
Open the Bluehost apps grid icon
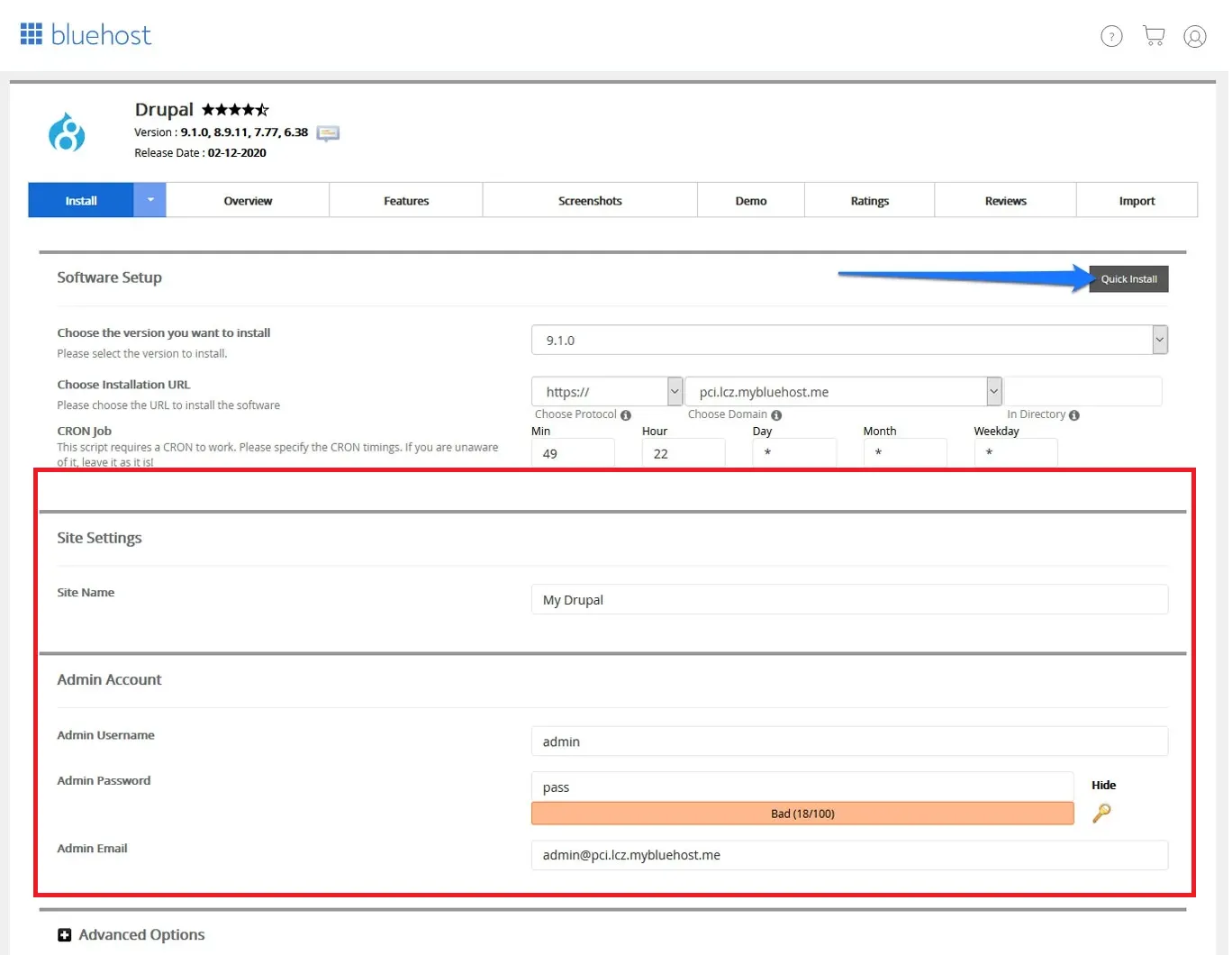point(32,34)
